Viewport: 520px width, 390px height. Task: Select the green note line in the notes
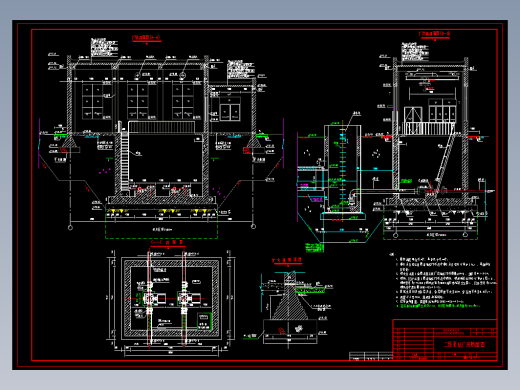tap(439, 305)
